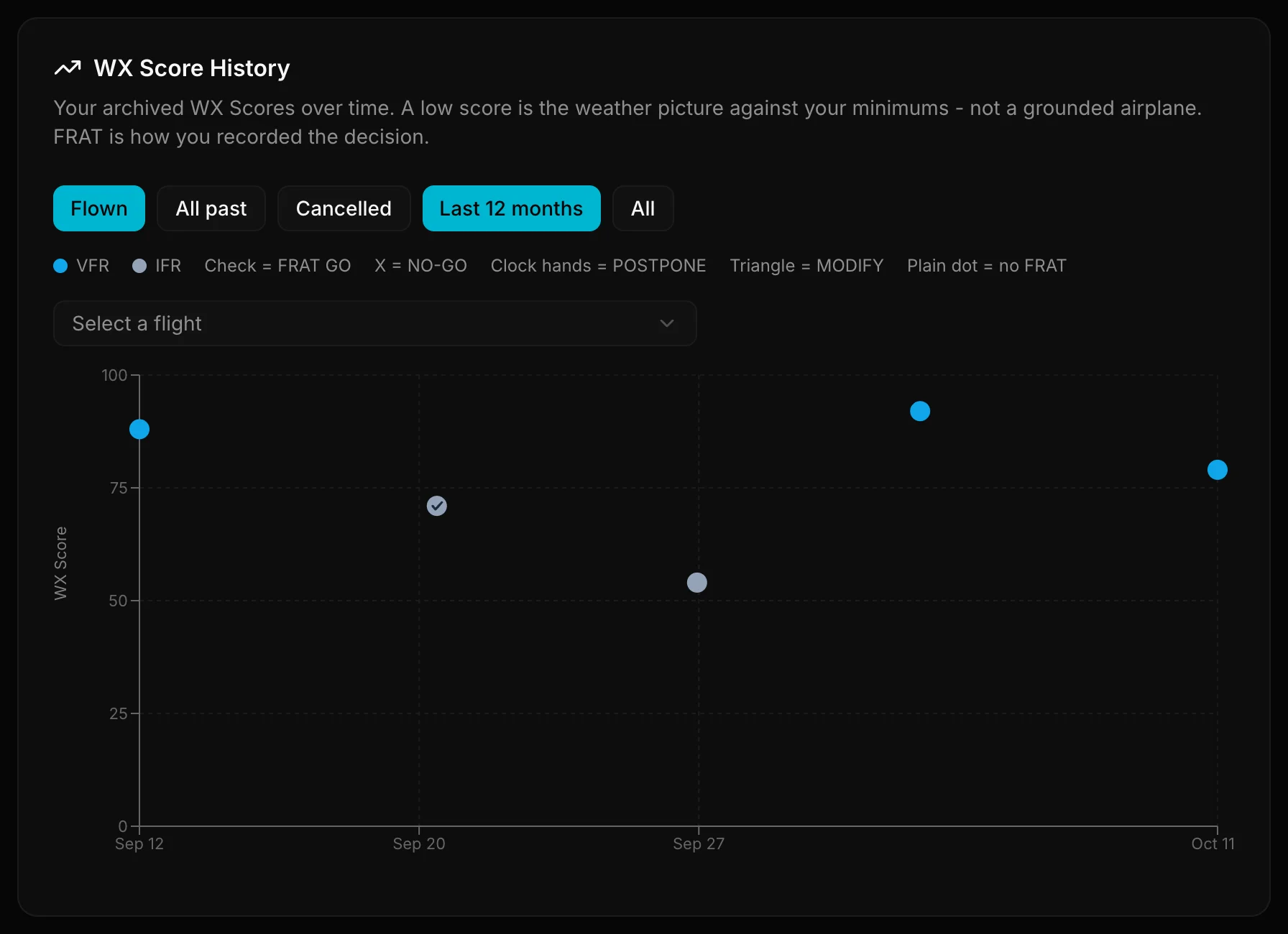The height and width of the screenshot is (934, 1288).
Task: Click Clock hands = POSTPONE legend text
Action: point(598,266)
